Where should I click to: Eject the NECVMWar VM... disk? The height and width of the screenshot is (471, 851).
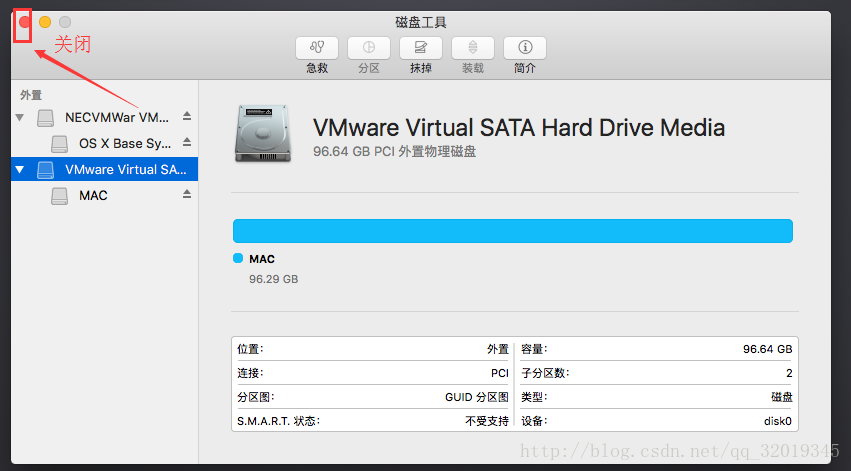coord(187,116)
